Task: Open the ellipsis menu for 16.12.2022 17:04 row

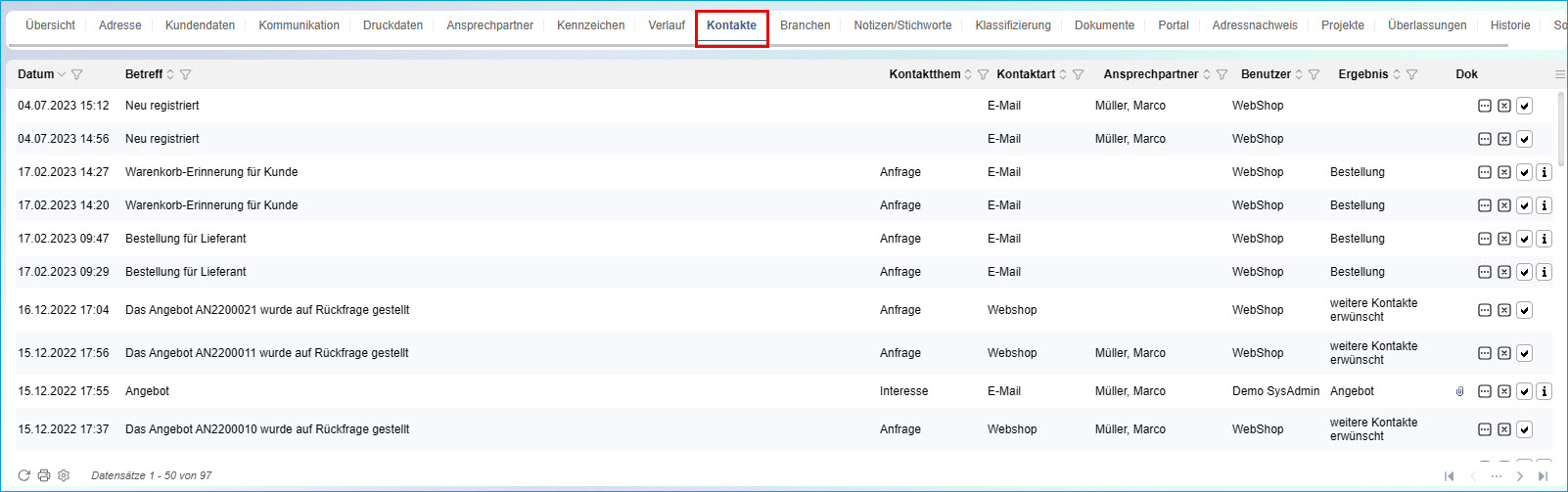Action: [x=1485, y=310]
